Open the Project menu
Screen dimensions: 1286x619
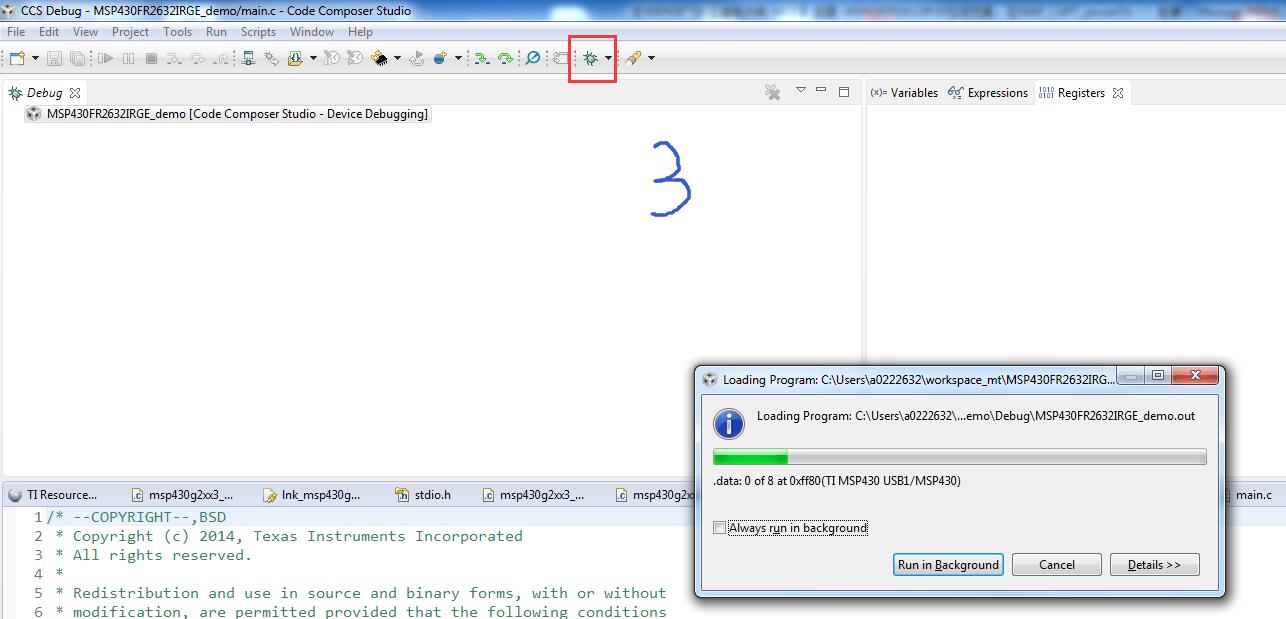coord(130,32)
